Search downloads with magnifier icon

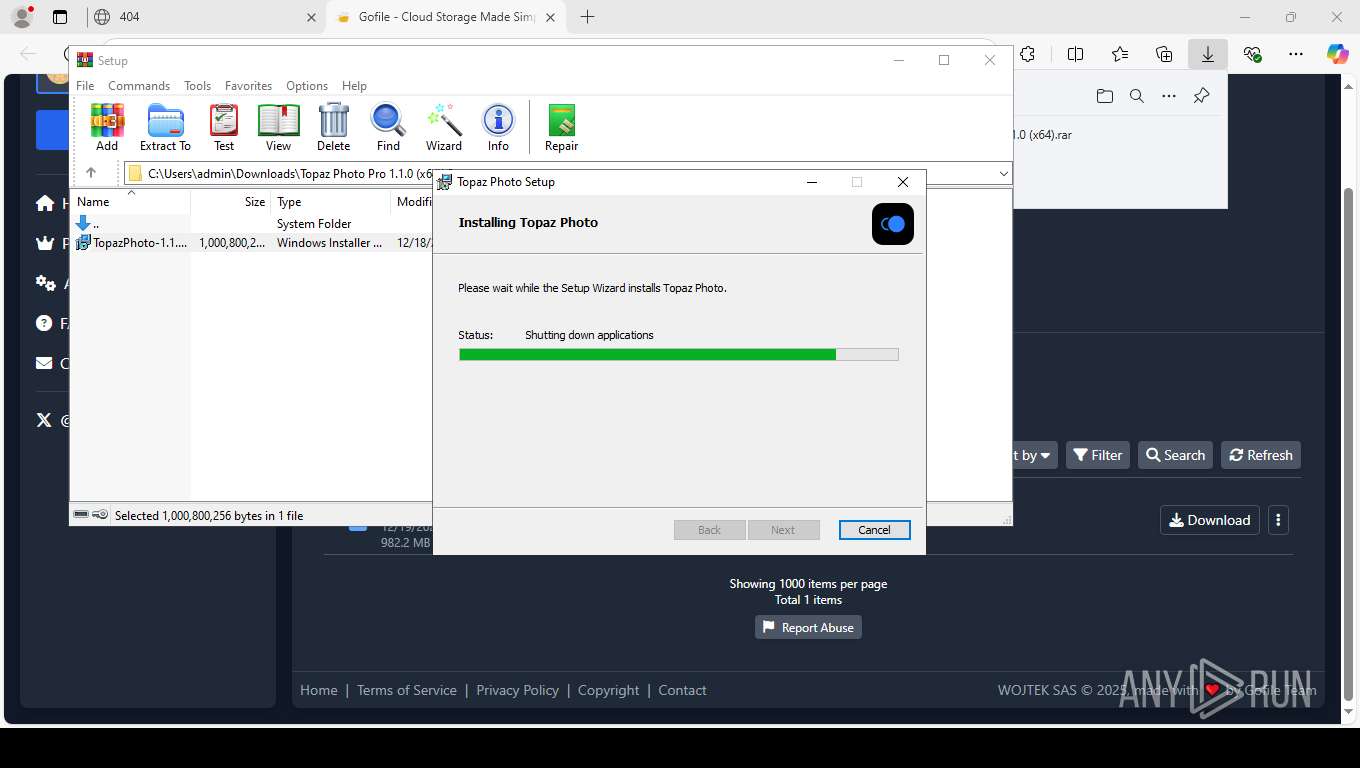pos(1137,96)
